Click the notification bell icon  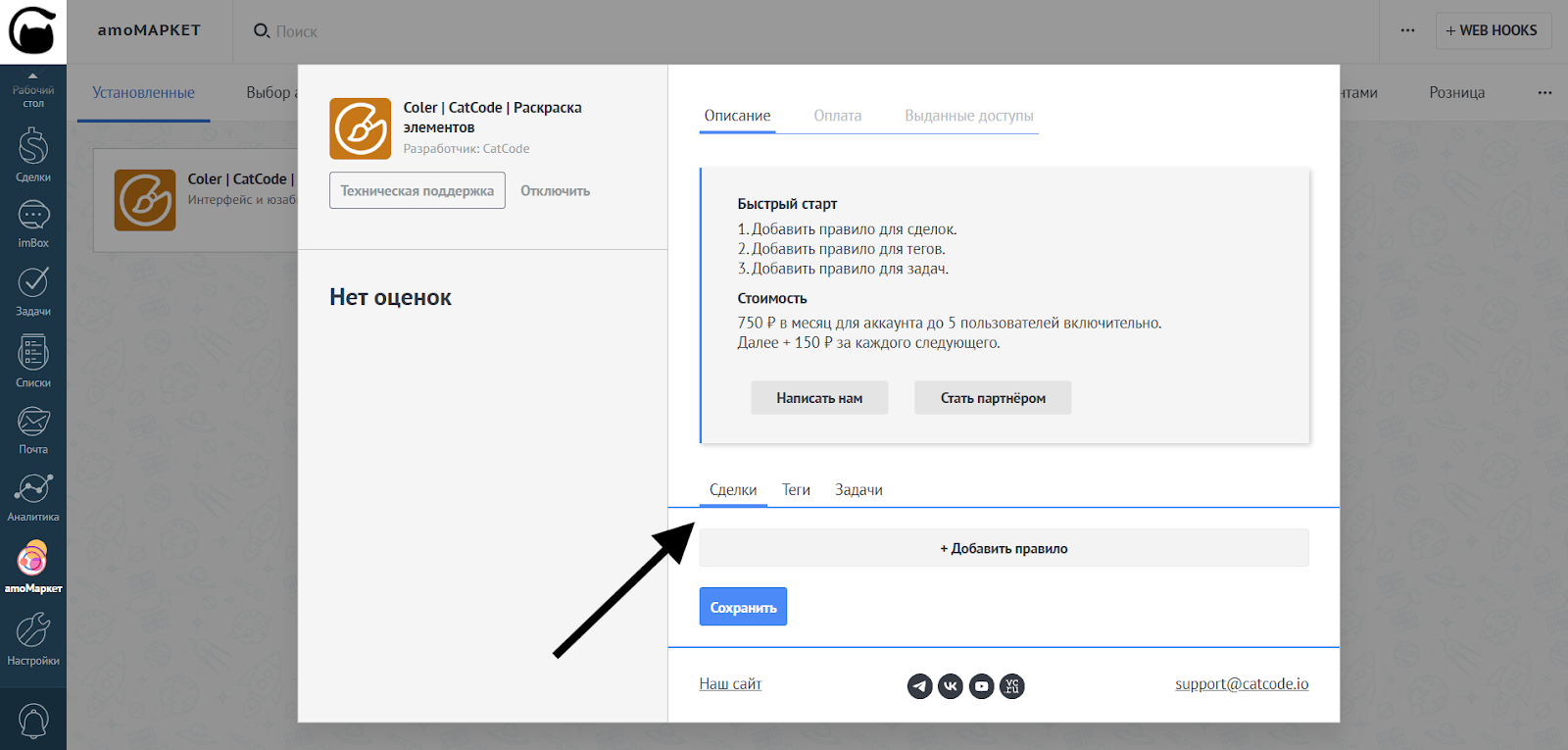[x=33, y=721]
